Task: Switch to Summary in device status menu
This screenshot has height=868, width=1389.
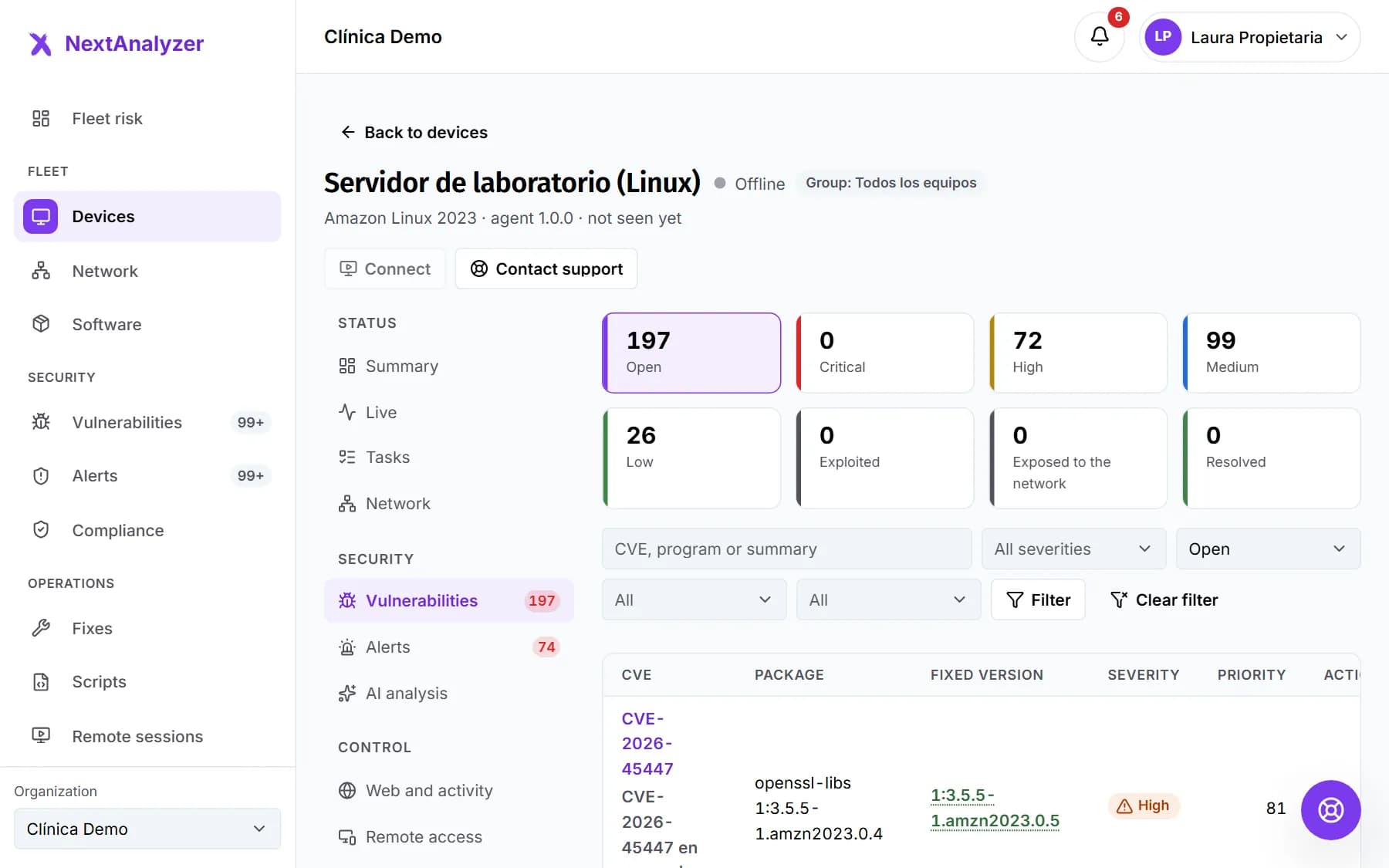Action: click(x=449, y=366)
